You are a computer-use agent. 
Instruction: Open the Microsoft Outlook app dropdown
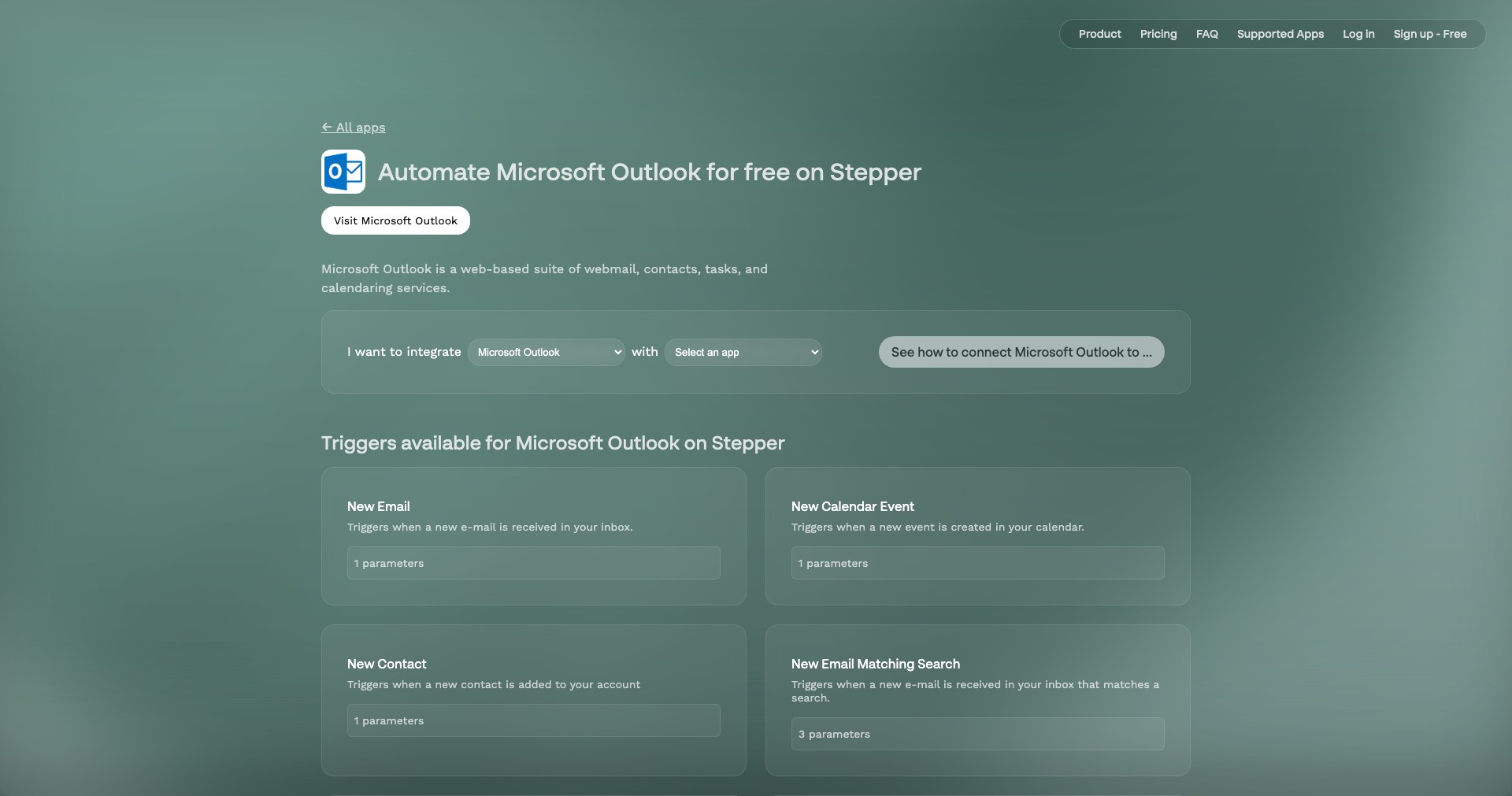point(547,352)
